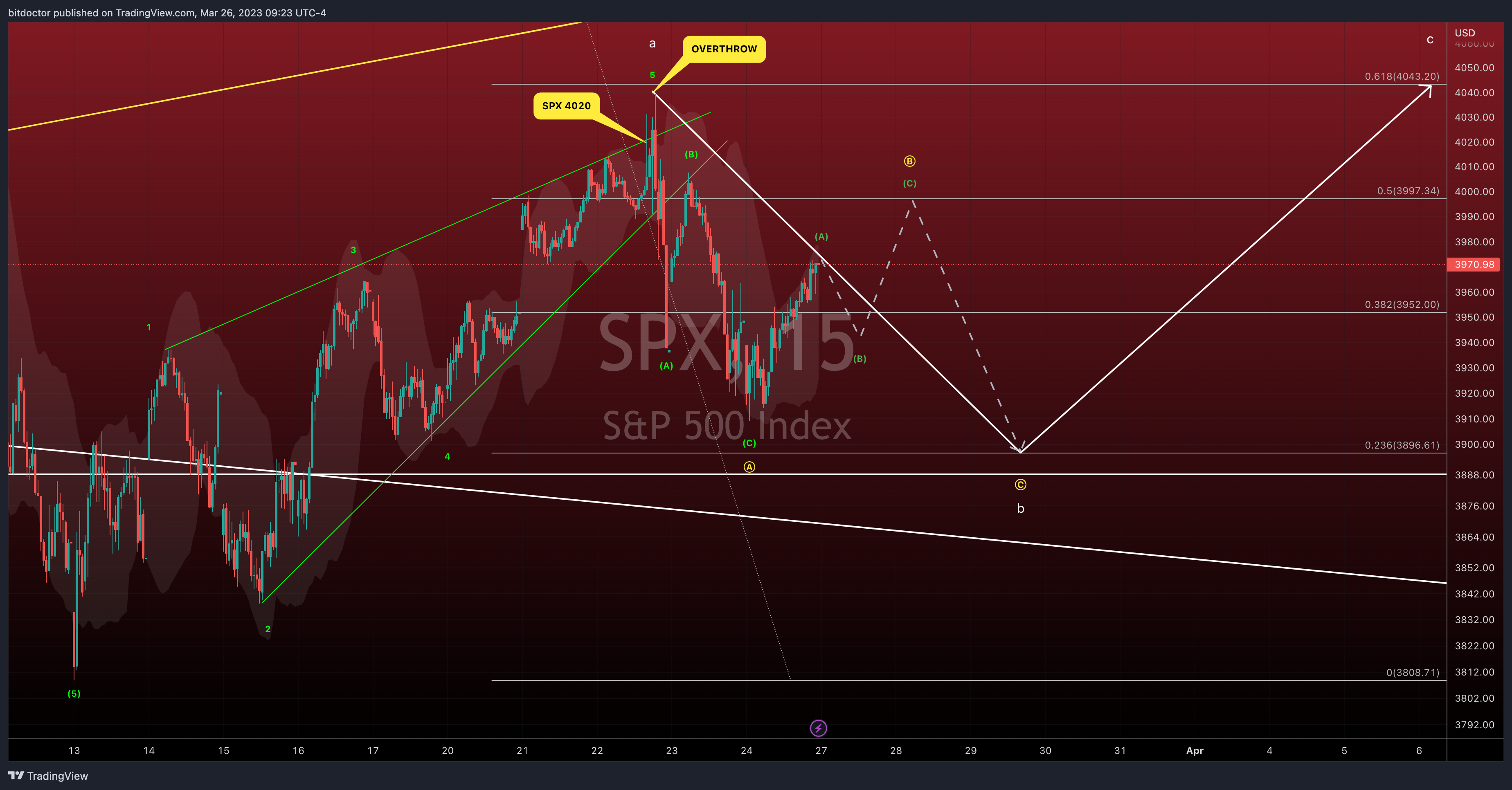Screen dimensions: 1512x790
Task: Click the projected (C) label below circled B
Action: click(909, 184)
